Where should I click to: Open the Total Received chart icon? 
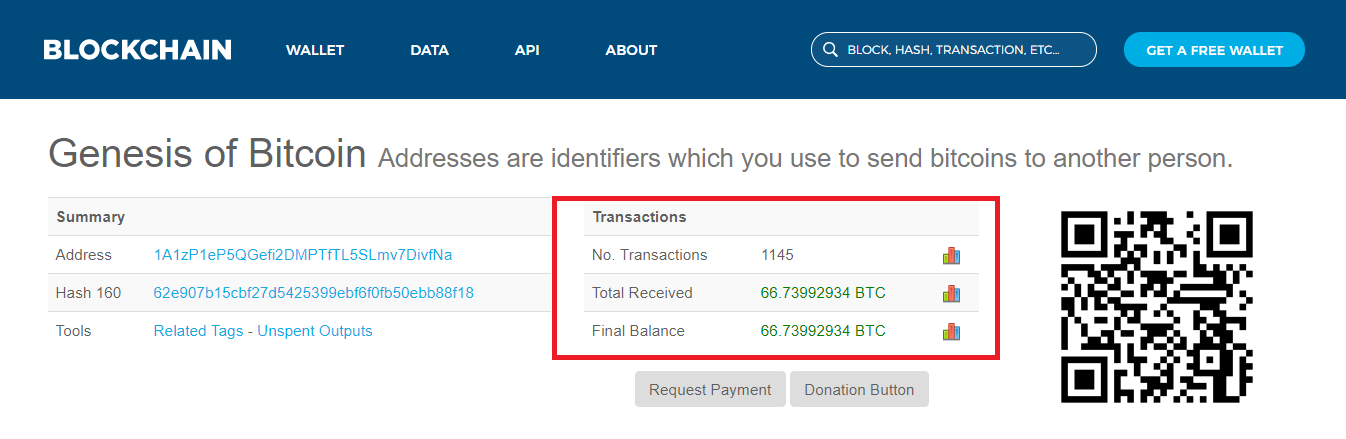(x=951, y=293)
